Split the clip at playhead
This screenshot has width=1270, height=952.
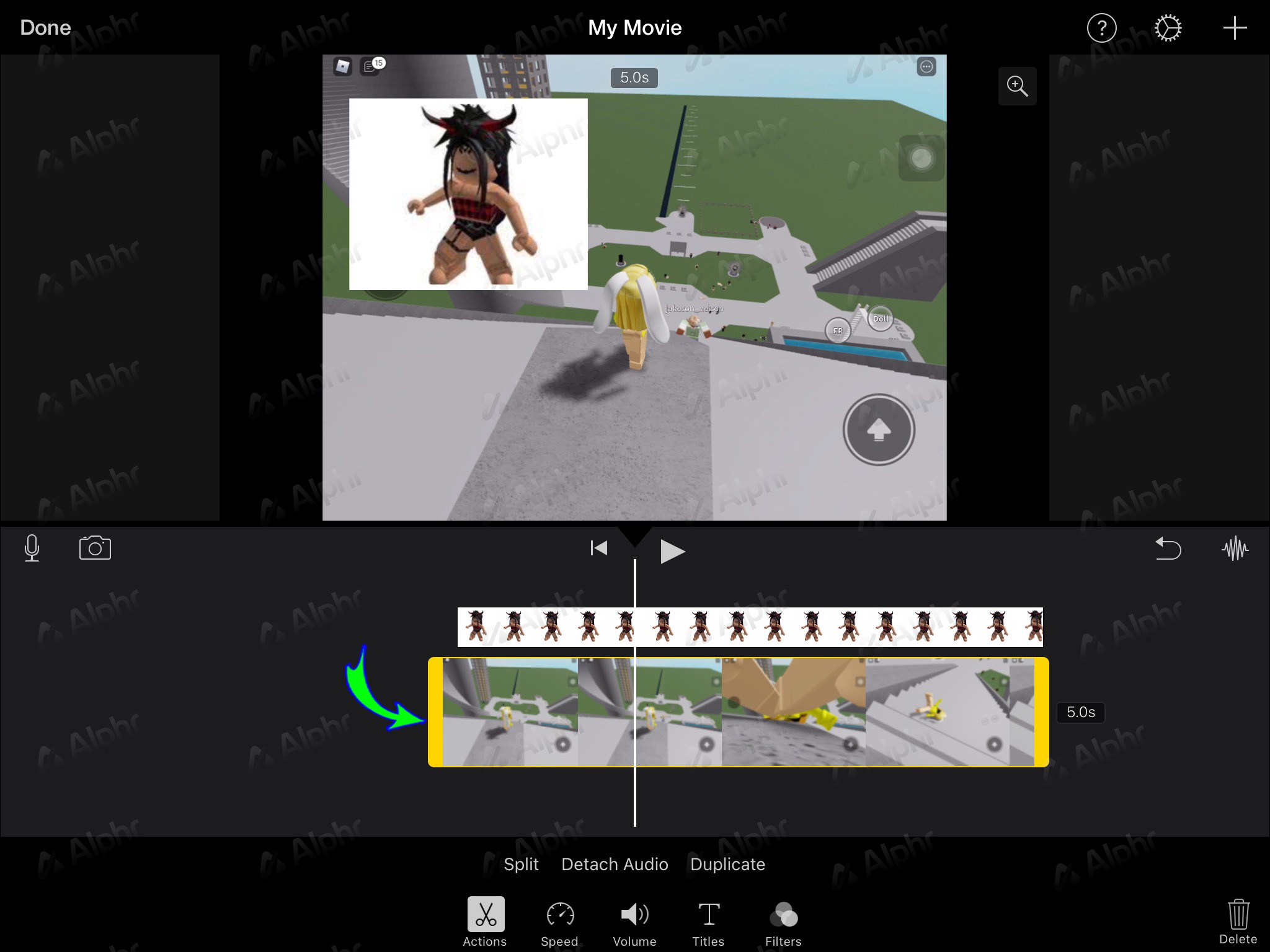pyautogui.click(x=521, y=864)
